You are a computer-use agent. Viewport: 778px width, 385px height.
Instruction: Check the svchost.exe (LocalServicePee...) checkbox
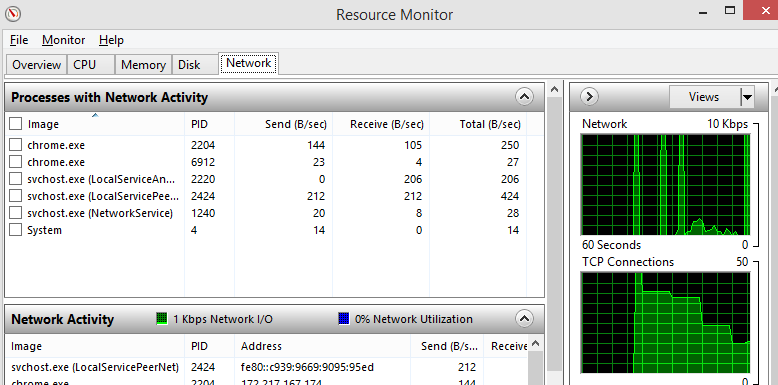16,196
